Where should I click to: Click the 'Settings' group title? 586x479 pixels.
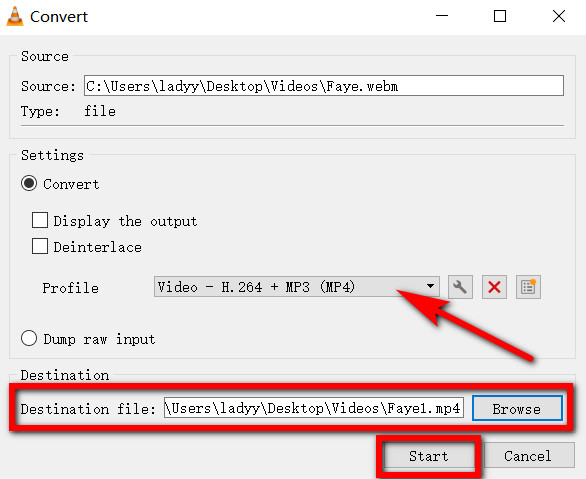(52, 155)
